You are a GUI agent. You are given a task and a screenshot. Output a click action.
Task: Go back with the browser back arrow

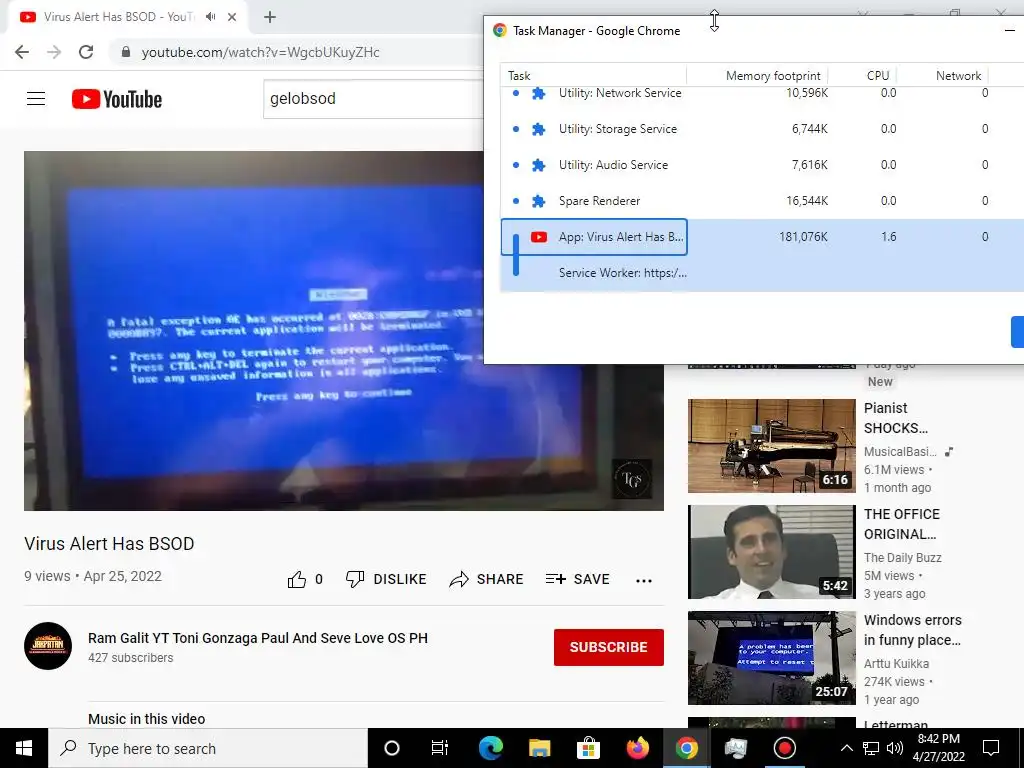click(22, 52)
